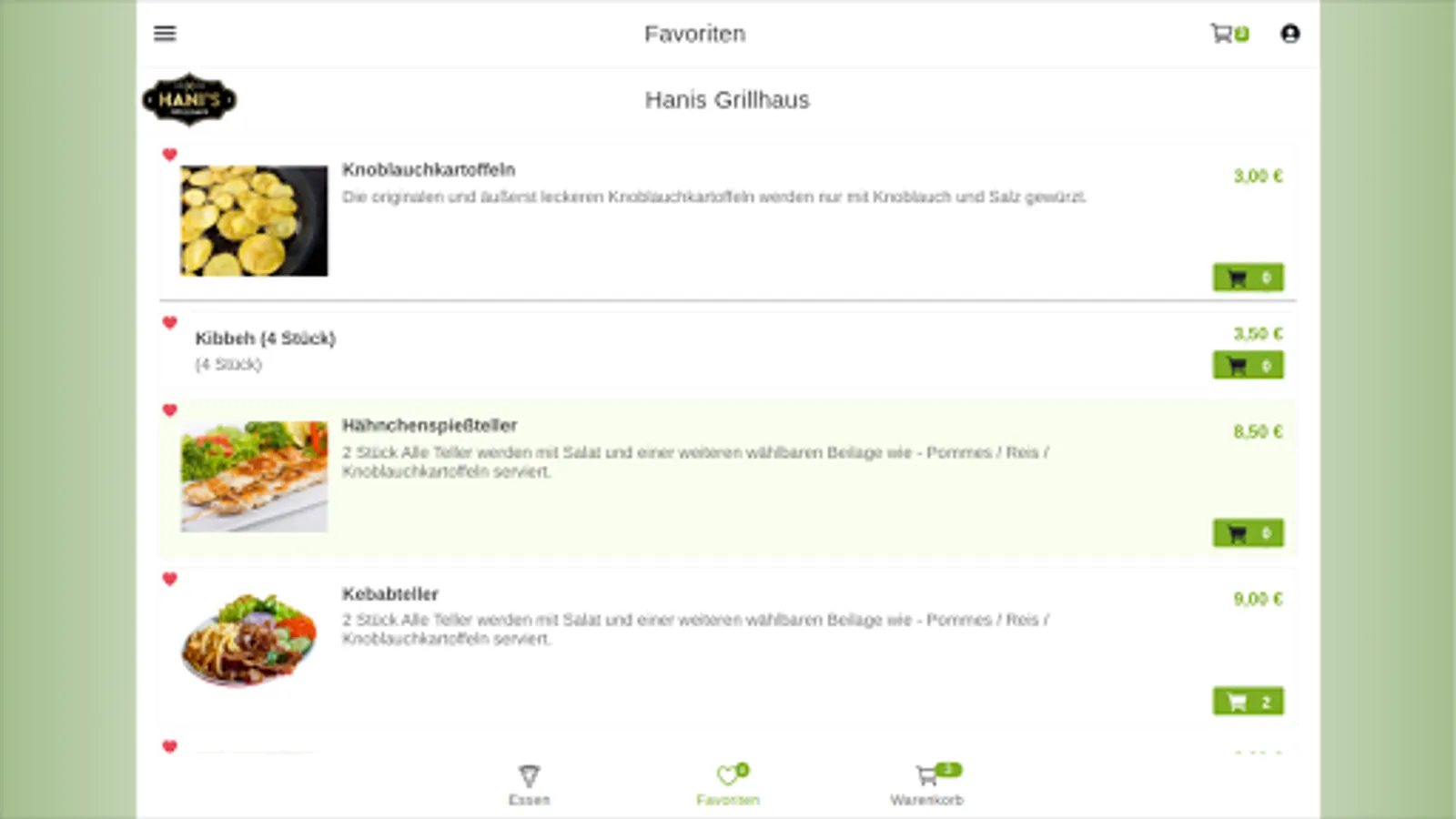Image resolution: width=1456 pixels, height=819 pixels.
Task: Open the Hähnchenspießteller dish image
Action: click(254, 476)
